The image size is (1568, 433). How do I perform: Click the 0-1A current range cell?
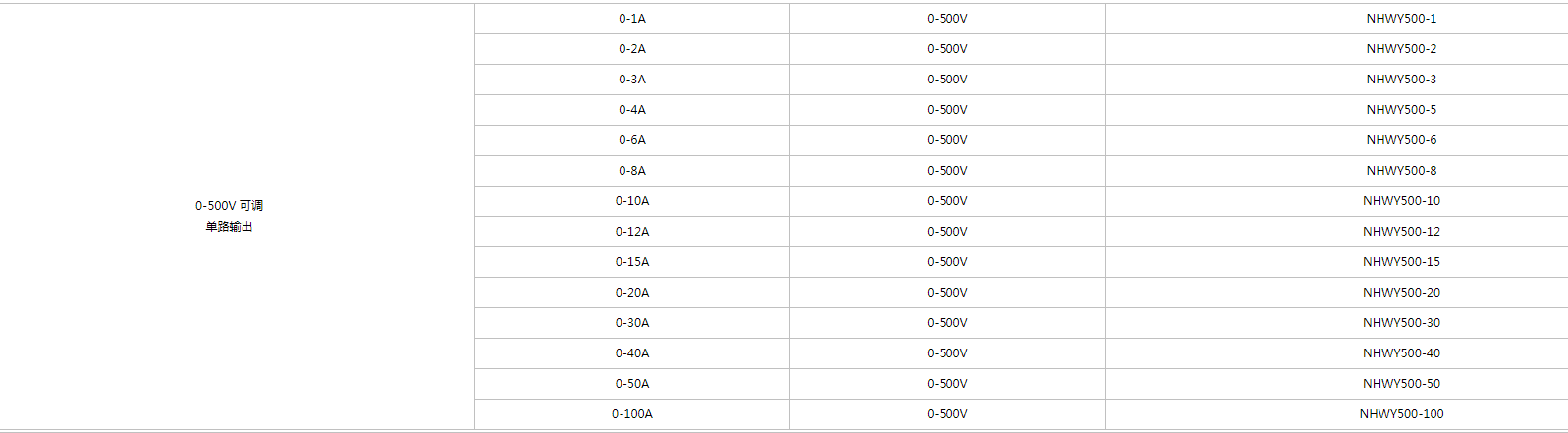click(632, 19)
